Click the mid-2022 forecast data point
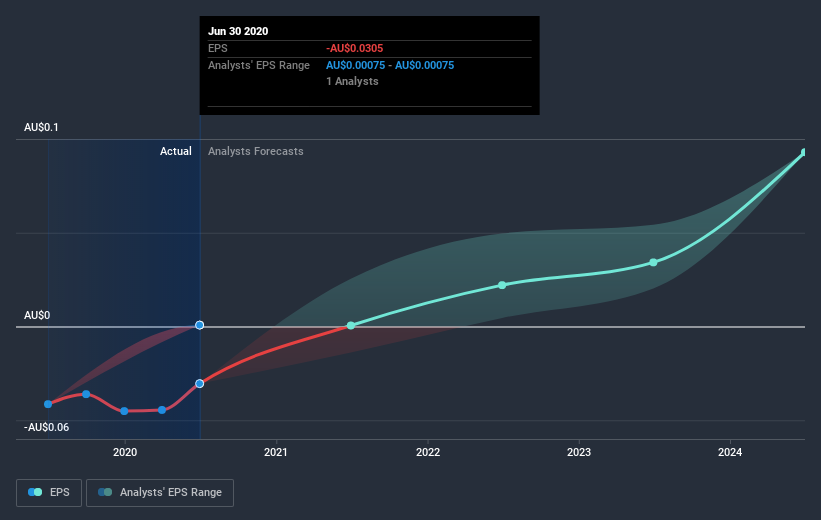 (x=502, y=285)
